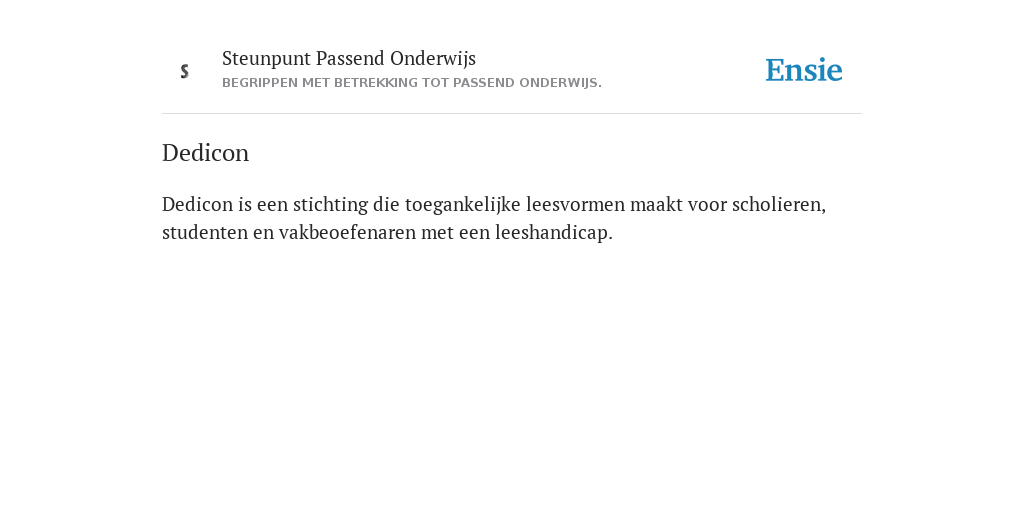1024x512 pixels.
Task: Click the word 'BEGRIPPEN' in the subtitle
Action: (x=260, y=83)
